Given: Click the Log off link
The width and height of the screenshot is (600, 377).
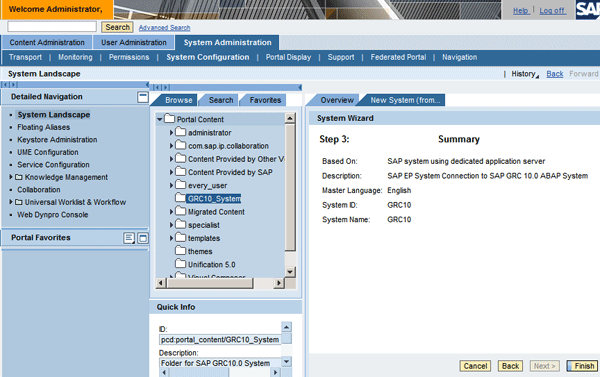Looking at the screenshot, I should coord(552,11).
